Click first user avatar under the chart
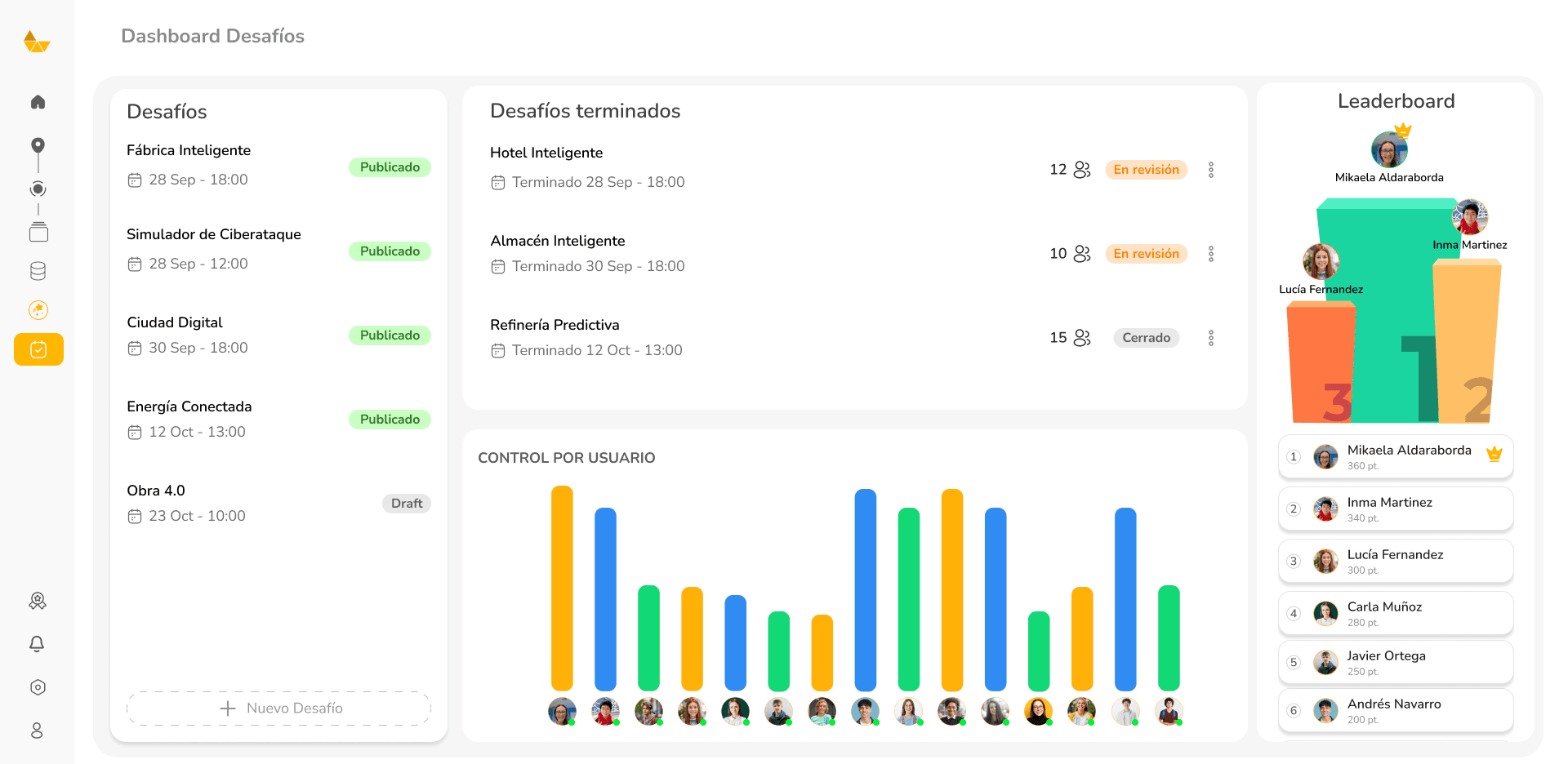This screenshot has width=1568, height=764. (562, 712)
